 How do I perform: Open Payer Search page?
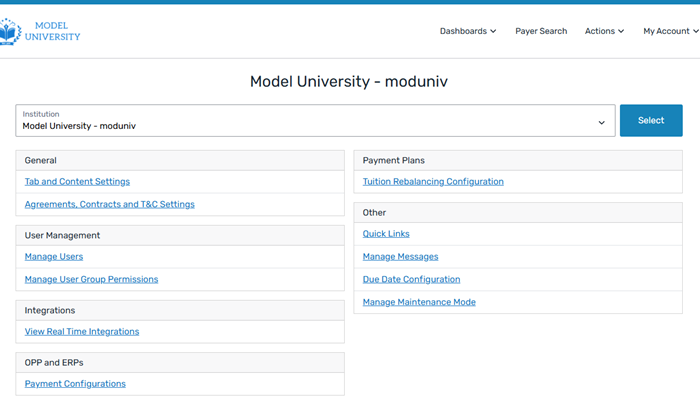[x=541, y=31]
